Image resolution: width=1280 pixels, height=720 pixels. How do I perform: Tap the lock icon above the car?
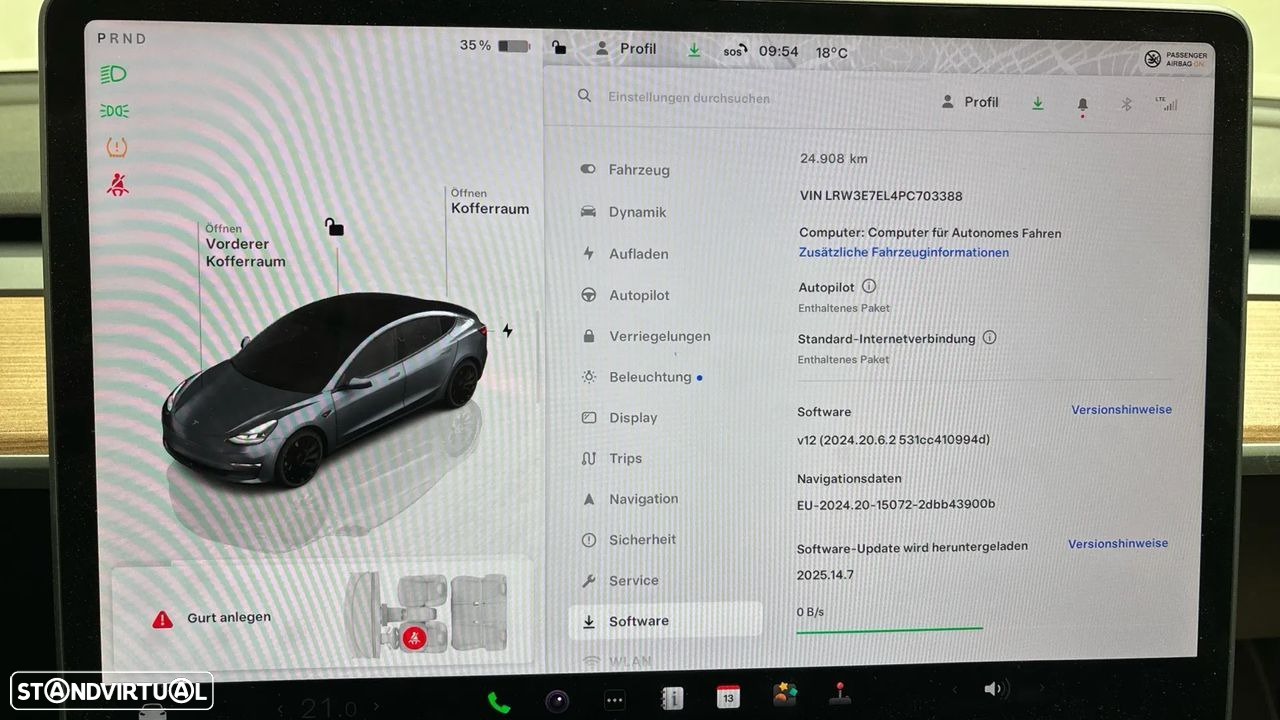334,227
